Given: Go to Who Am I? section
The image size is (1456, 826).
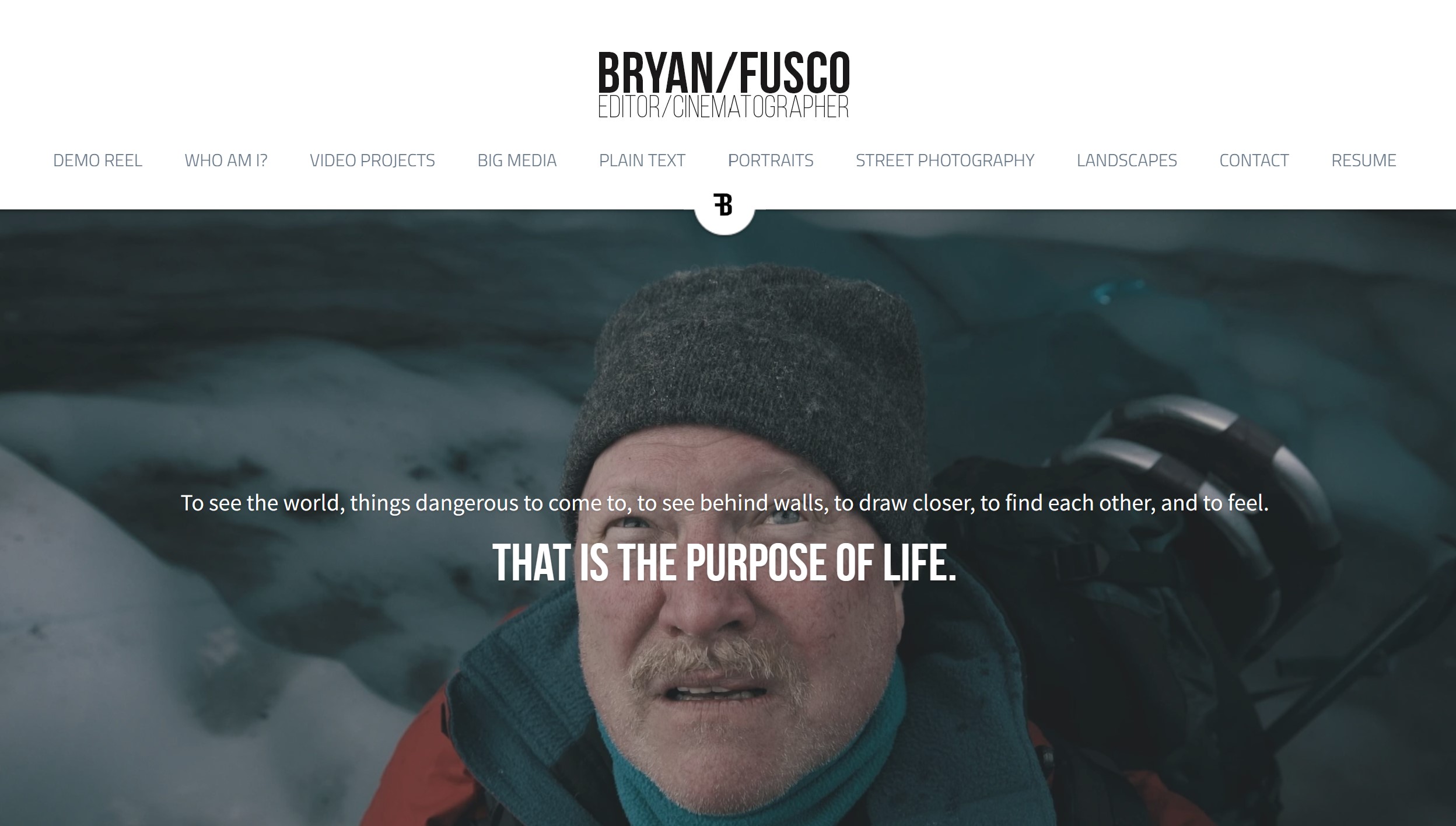Looking at the screenshot, I should (226, 160).
